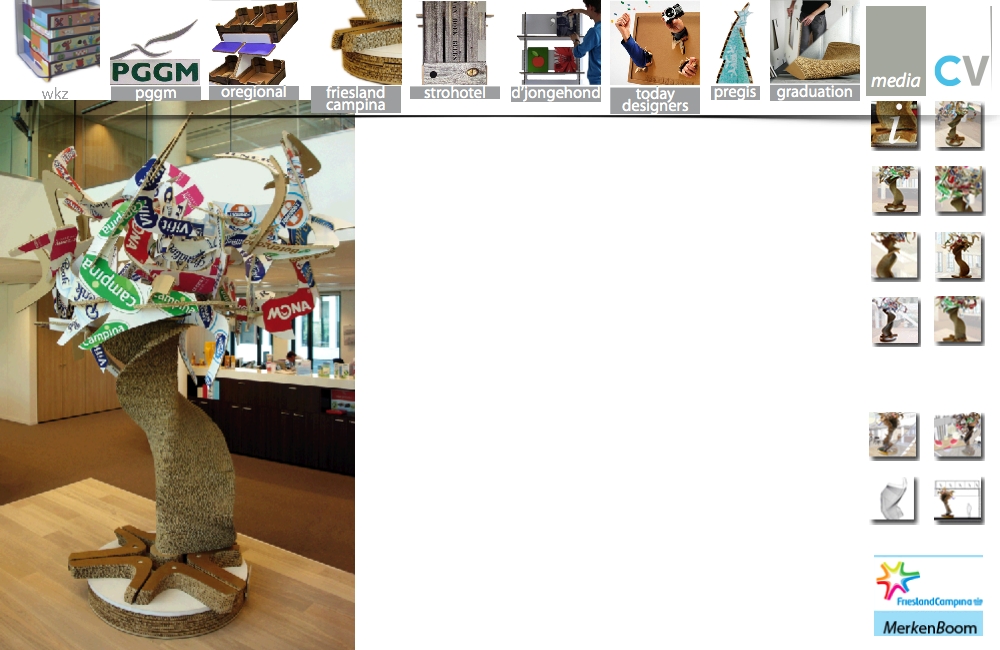Select the today designers menu label
The height and width of the screenshot is (650, 1000).
point(655,100)
